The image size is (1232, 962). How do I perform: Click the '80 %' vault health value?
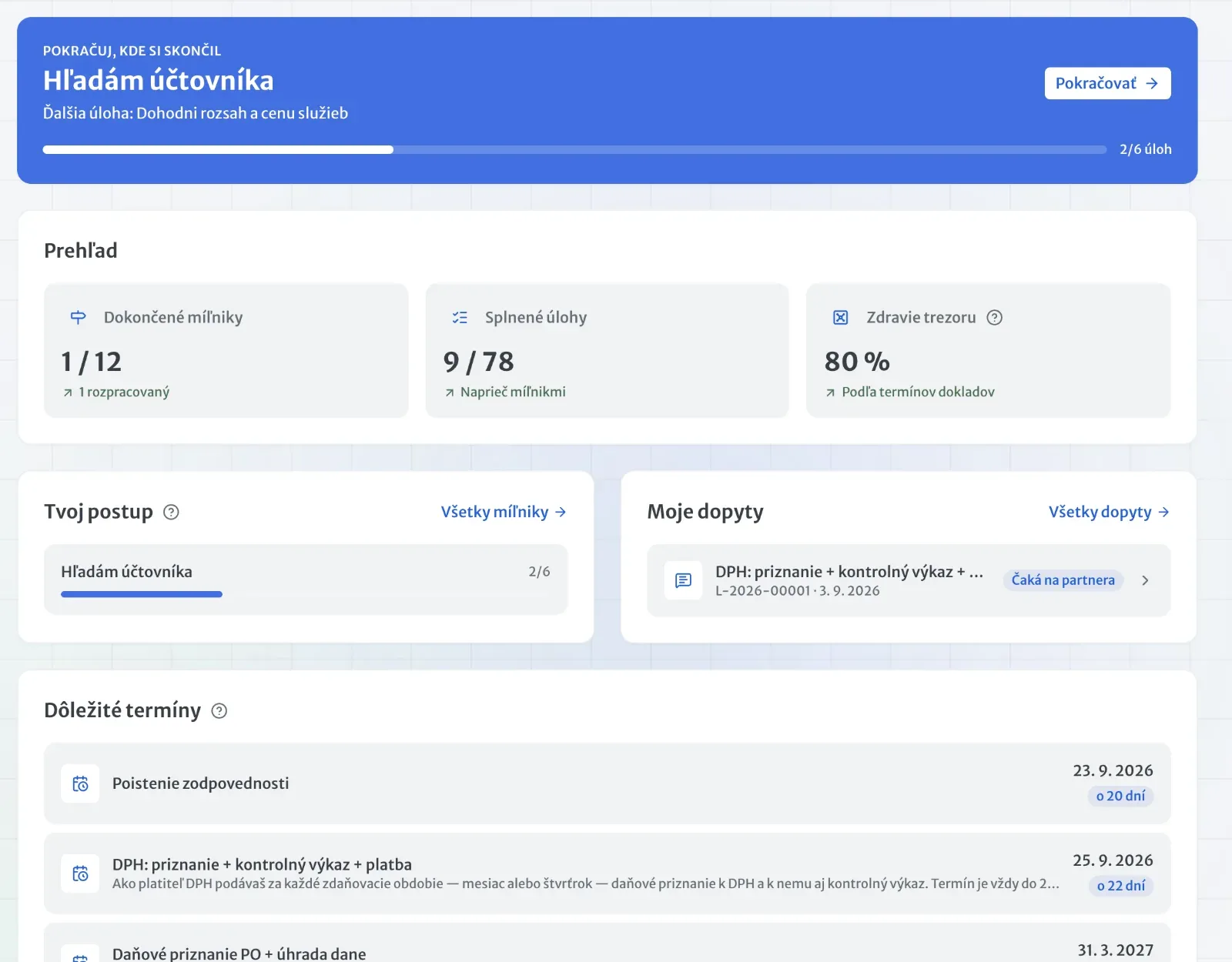[857, 362]
